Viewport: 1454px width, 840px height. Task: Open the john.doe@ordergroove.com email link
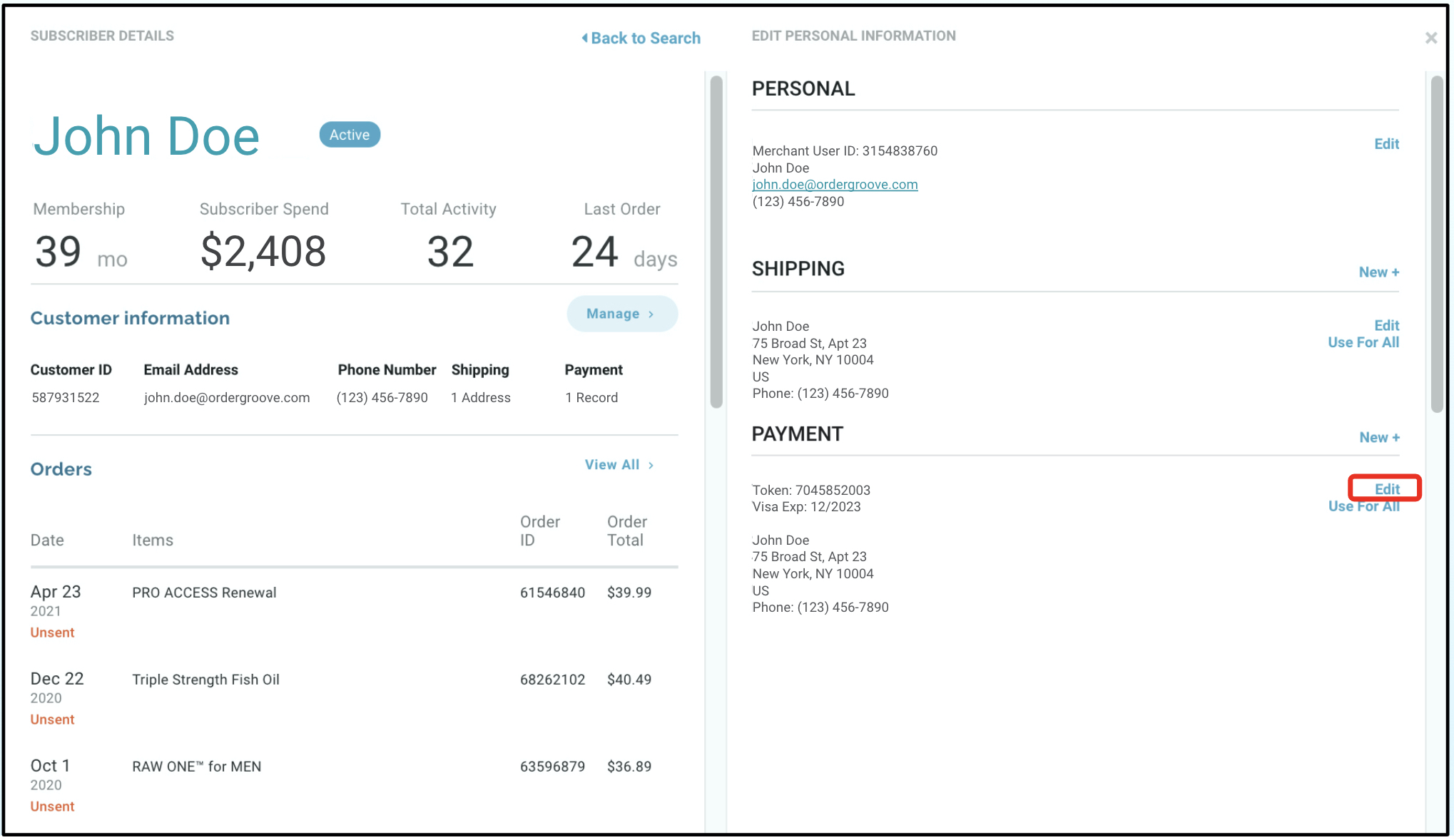[835, 185]
